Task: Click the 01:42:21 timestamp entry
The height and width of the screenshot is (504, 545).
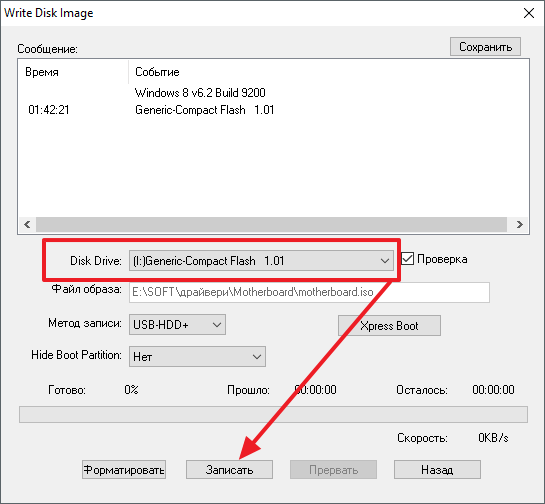Action: click(x=49, y=110)
